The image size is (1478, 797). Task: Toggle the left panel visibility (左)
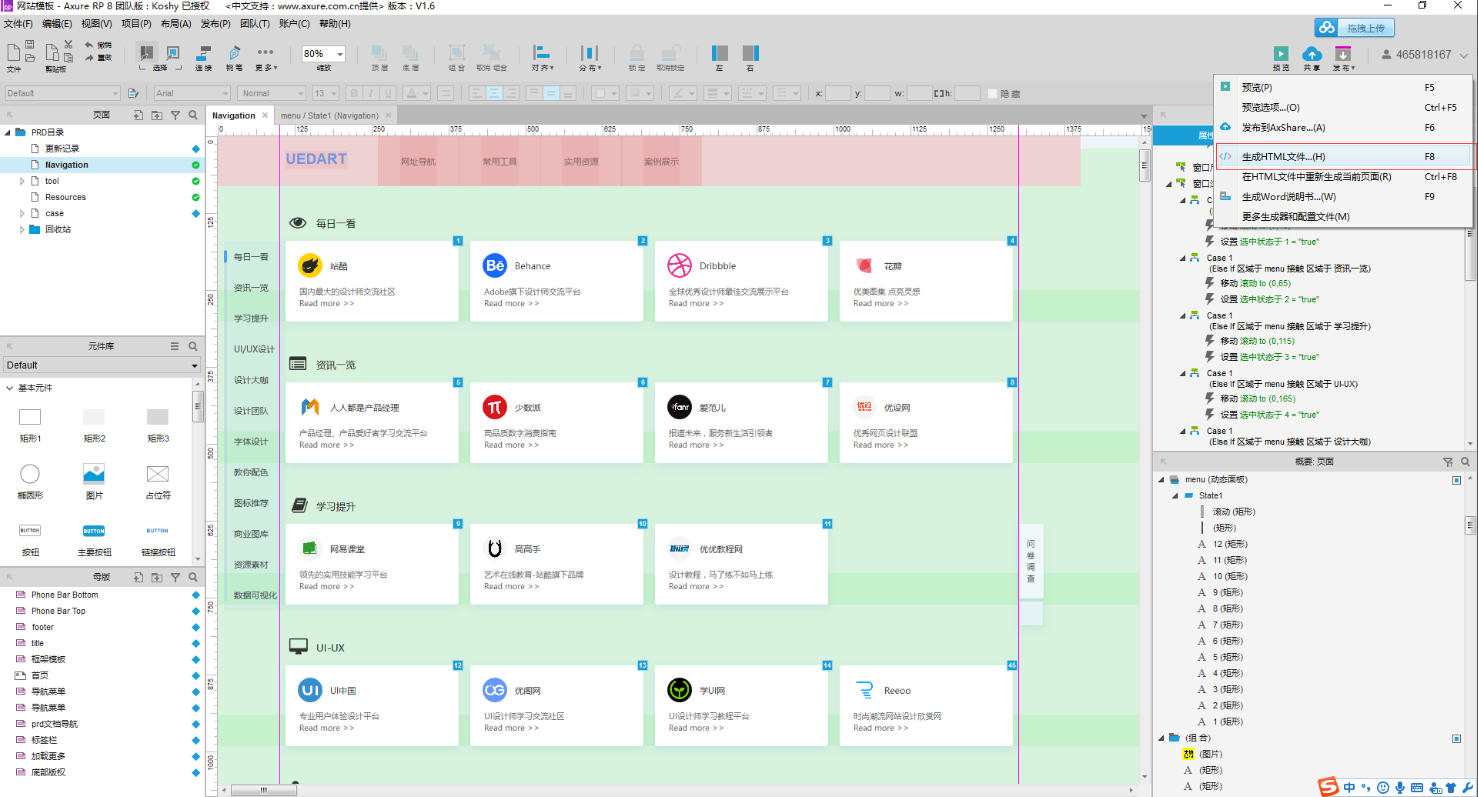[x=719, y=54]
